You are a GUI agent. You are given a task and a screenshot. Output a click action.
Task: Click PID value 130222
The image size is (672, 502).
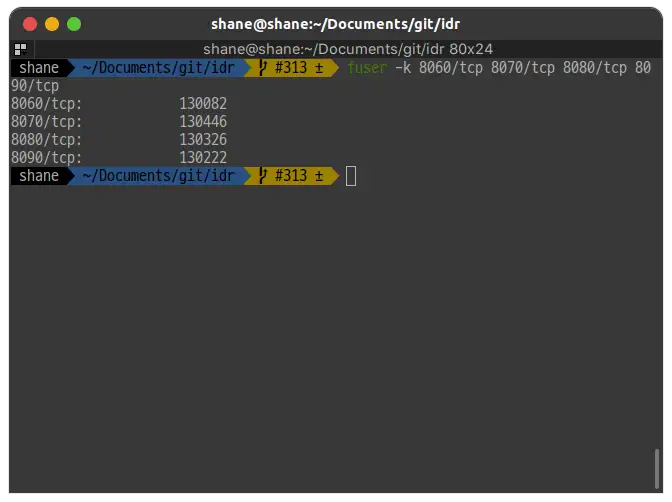(x=203, y=157)
